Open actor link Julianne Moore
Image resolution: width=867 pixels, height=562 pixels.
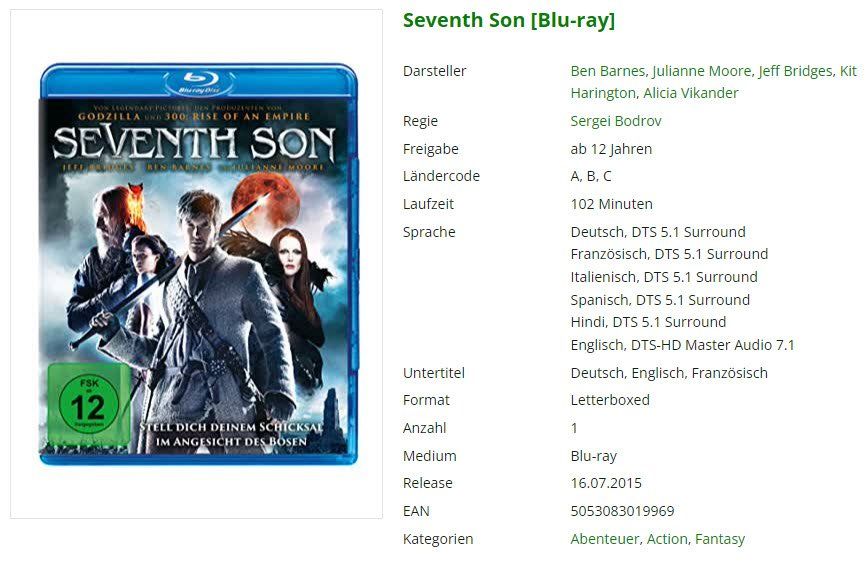click(x=702, y=71)
